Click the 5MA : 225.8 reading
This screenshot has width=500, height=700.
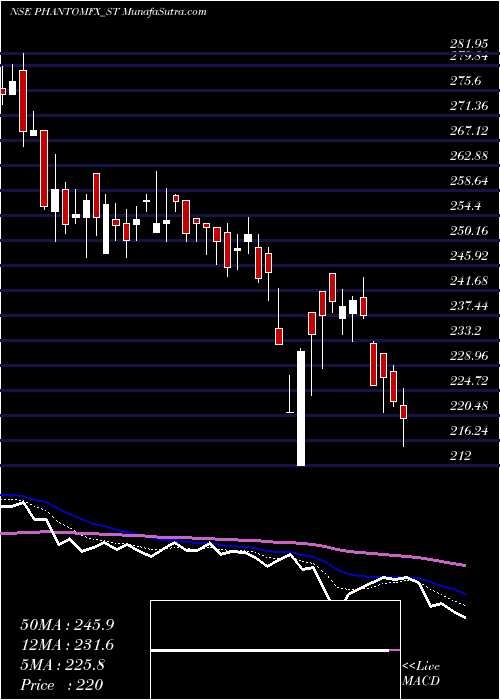pyautogui.click(x=62, y=665)
